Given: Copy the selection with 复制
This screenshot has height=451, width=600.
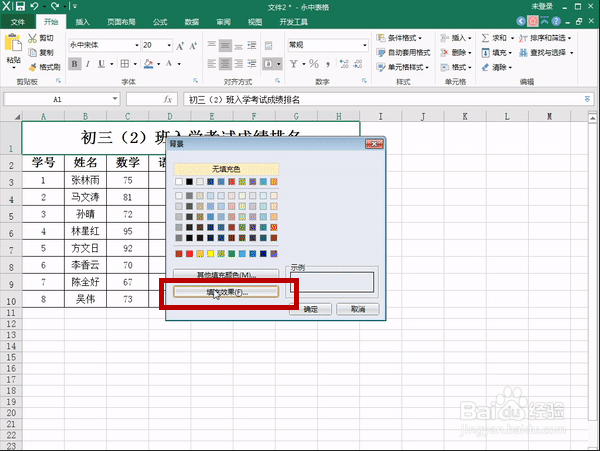Looking at the screenshot, I should click(x=41, y=52).
